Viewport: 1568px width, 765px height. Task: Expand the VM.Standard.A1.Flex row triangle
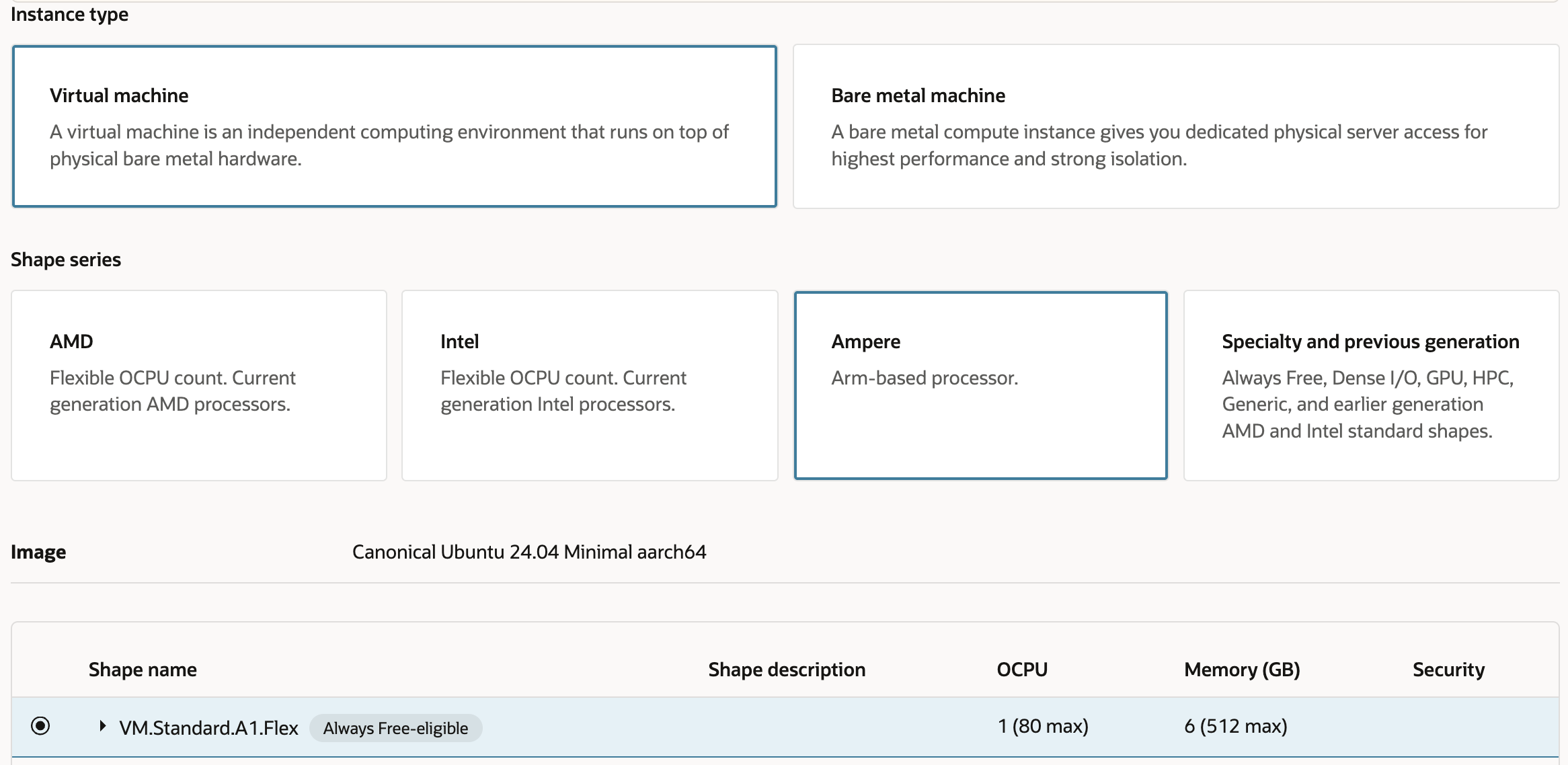tap(102, 726)
